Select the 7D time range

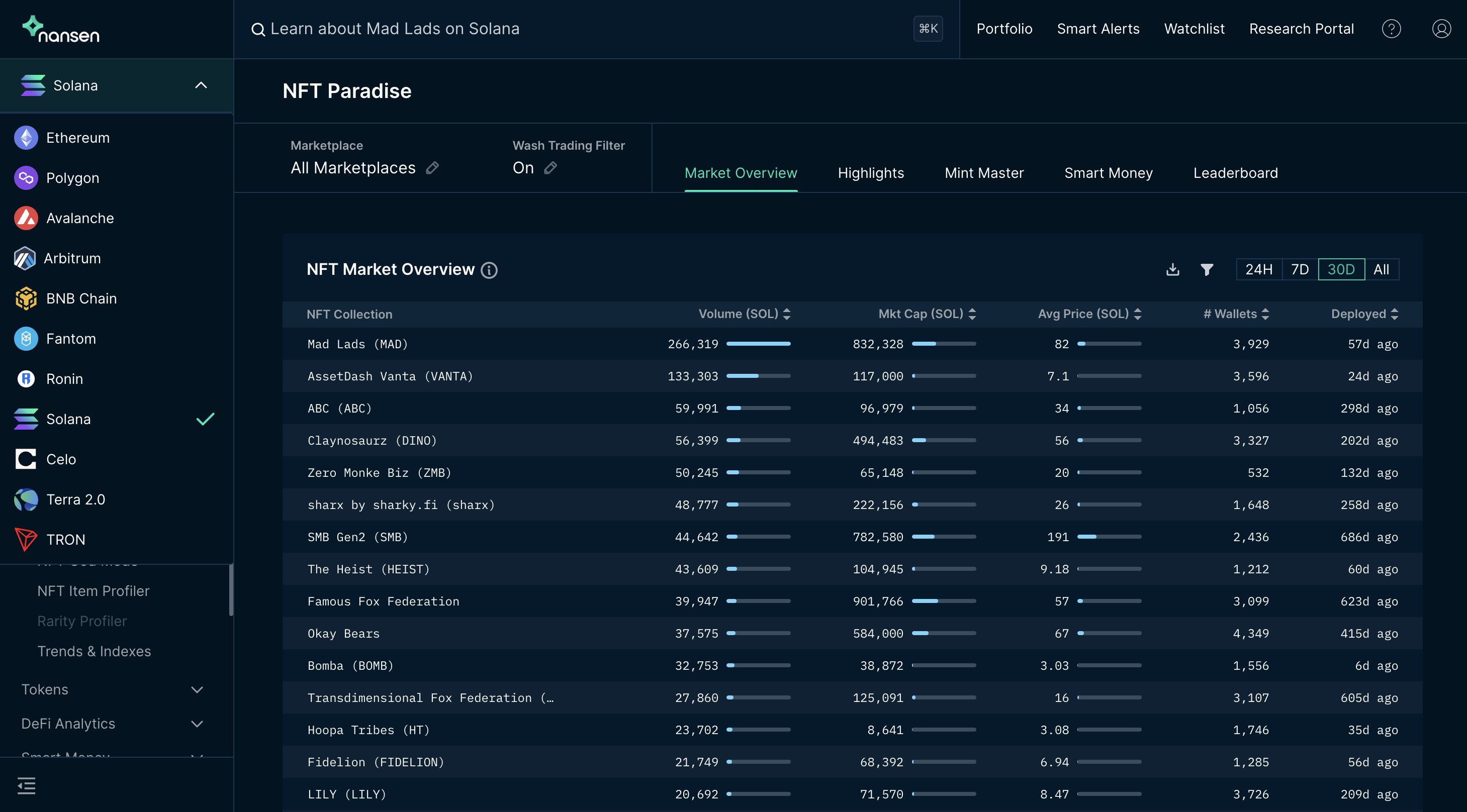point(1300,269)
